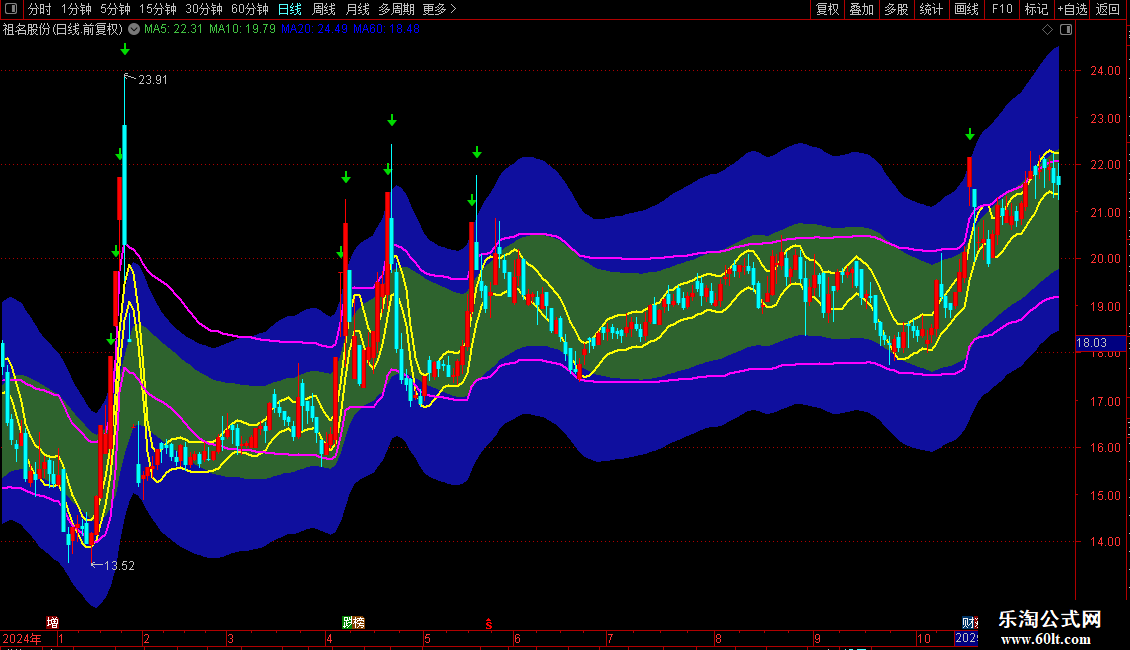
Task: Toggle the right panel icon near price axis
Action: click(1066, 30)
